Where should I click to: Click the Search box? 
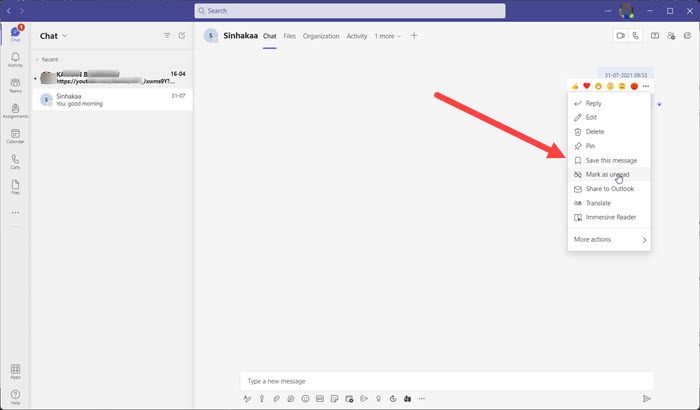coord(350,11)
